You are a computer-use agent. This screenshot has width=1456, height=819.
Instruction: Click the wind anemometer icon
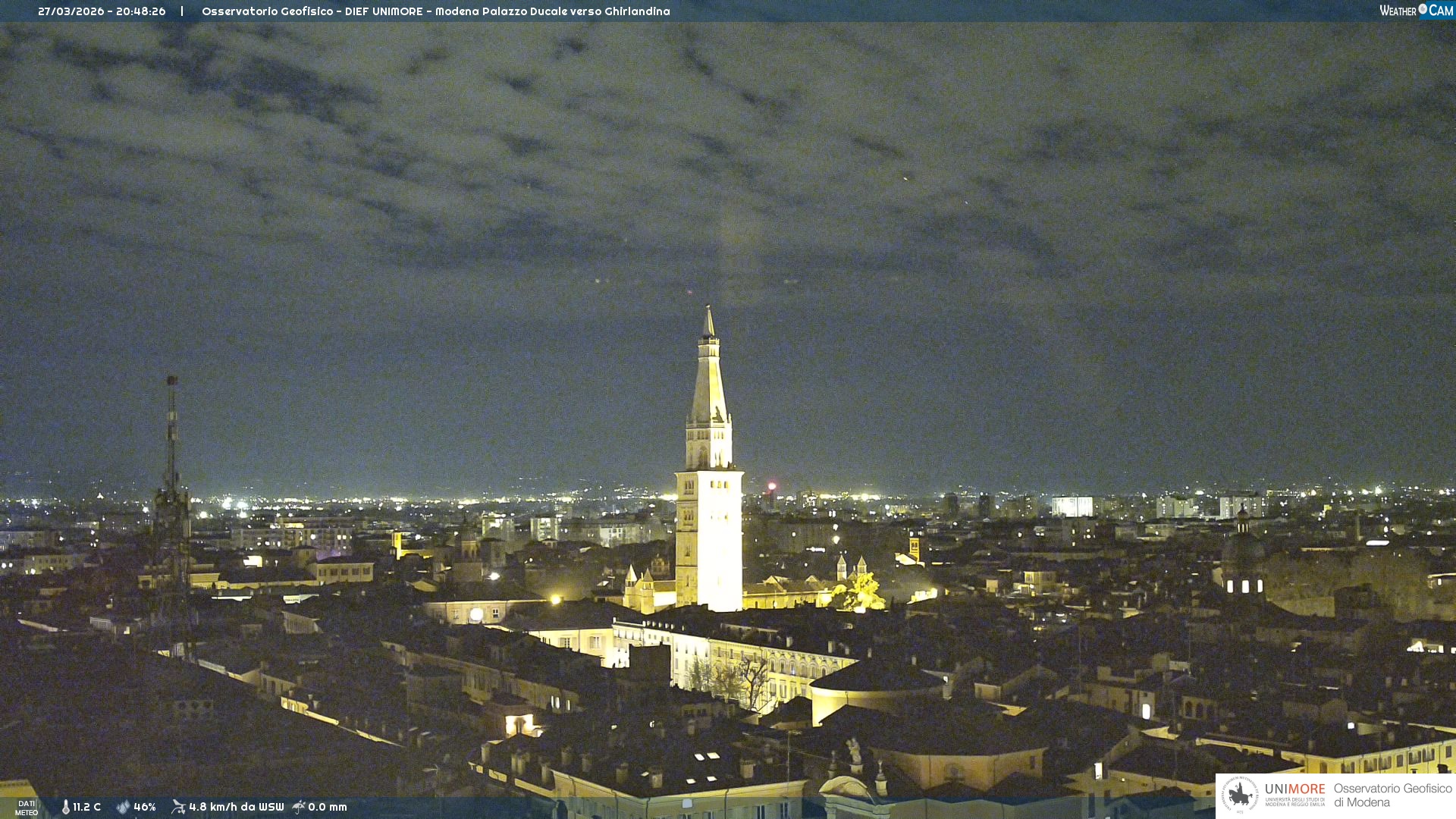tap(178, 807)
